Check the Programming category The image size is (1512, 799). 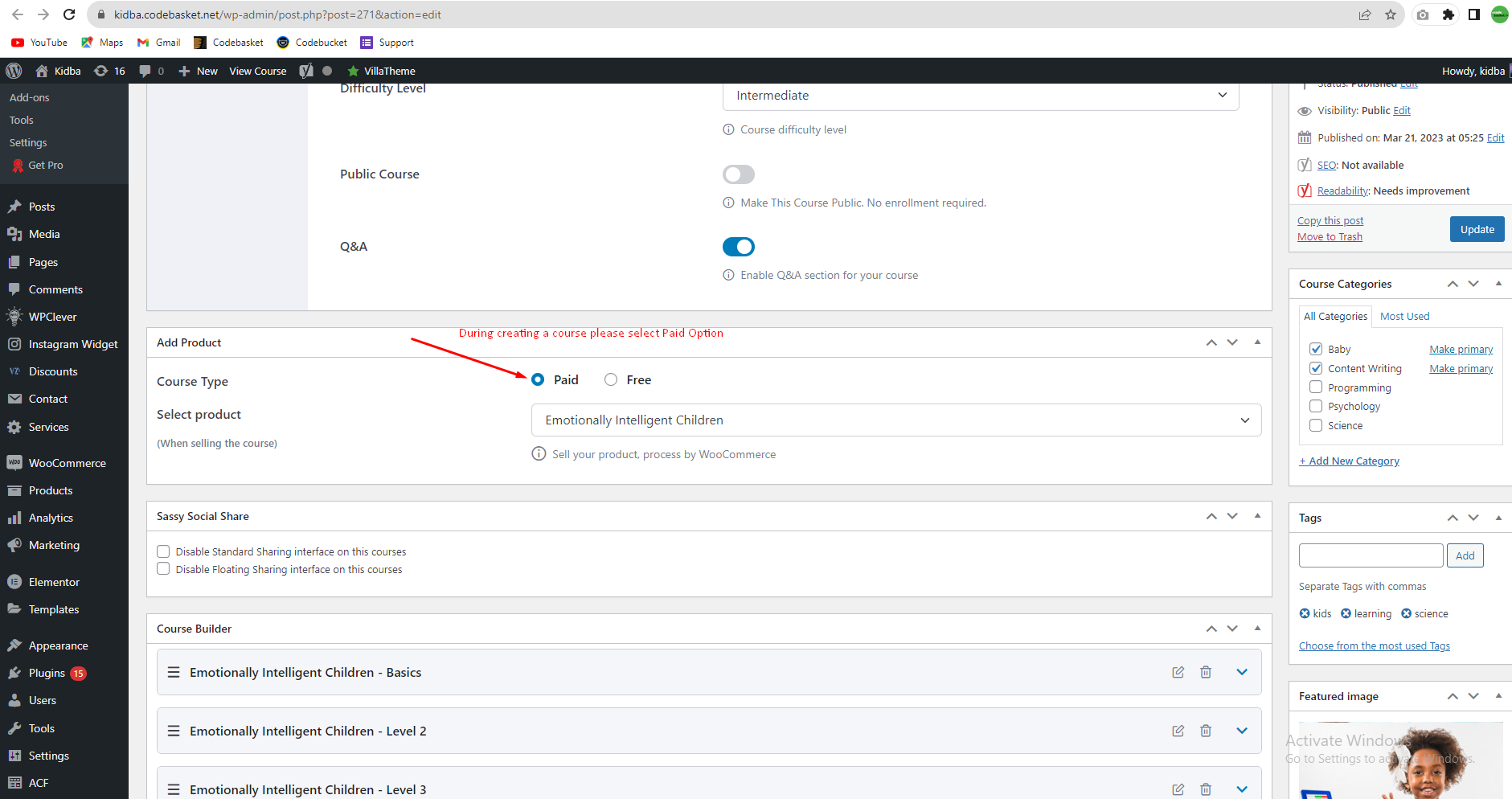[1316, 387]
